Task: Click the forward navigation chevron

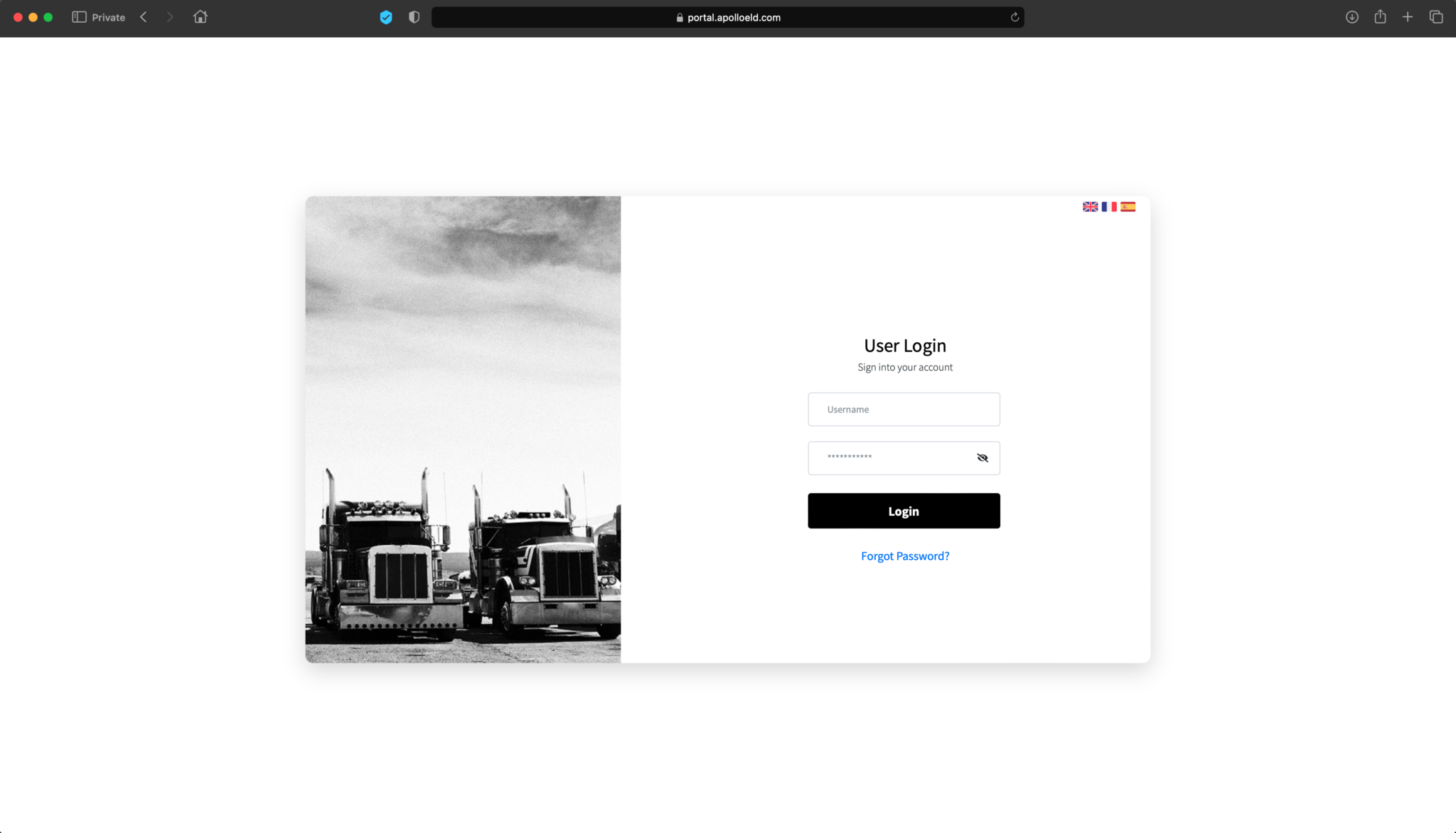Action: 170,16
